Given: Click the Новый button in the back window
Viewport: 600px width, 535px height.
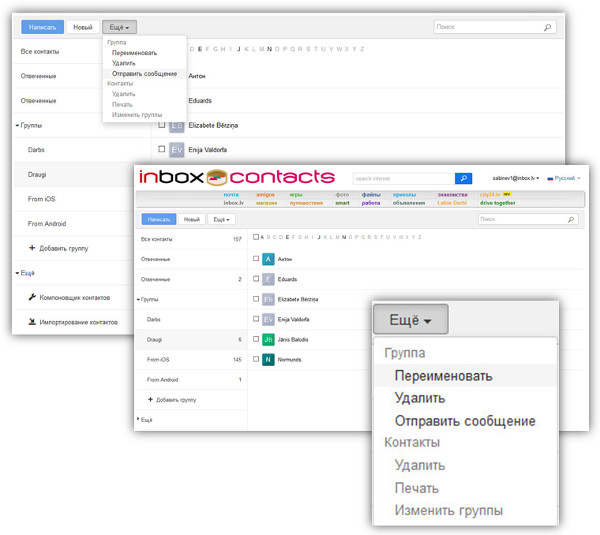Looking at the screenshot, I should (x=83, y=27).
